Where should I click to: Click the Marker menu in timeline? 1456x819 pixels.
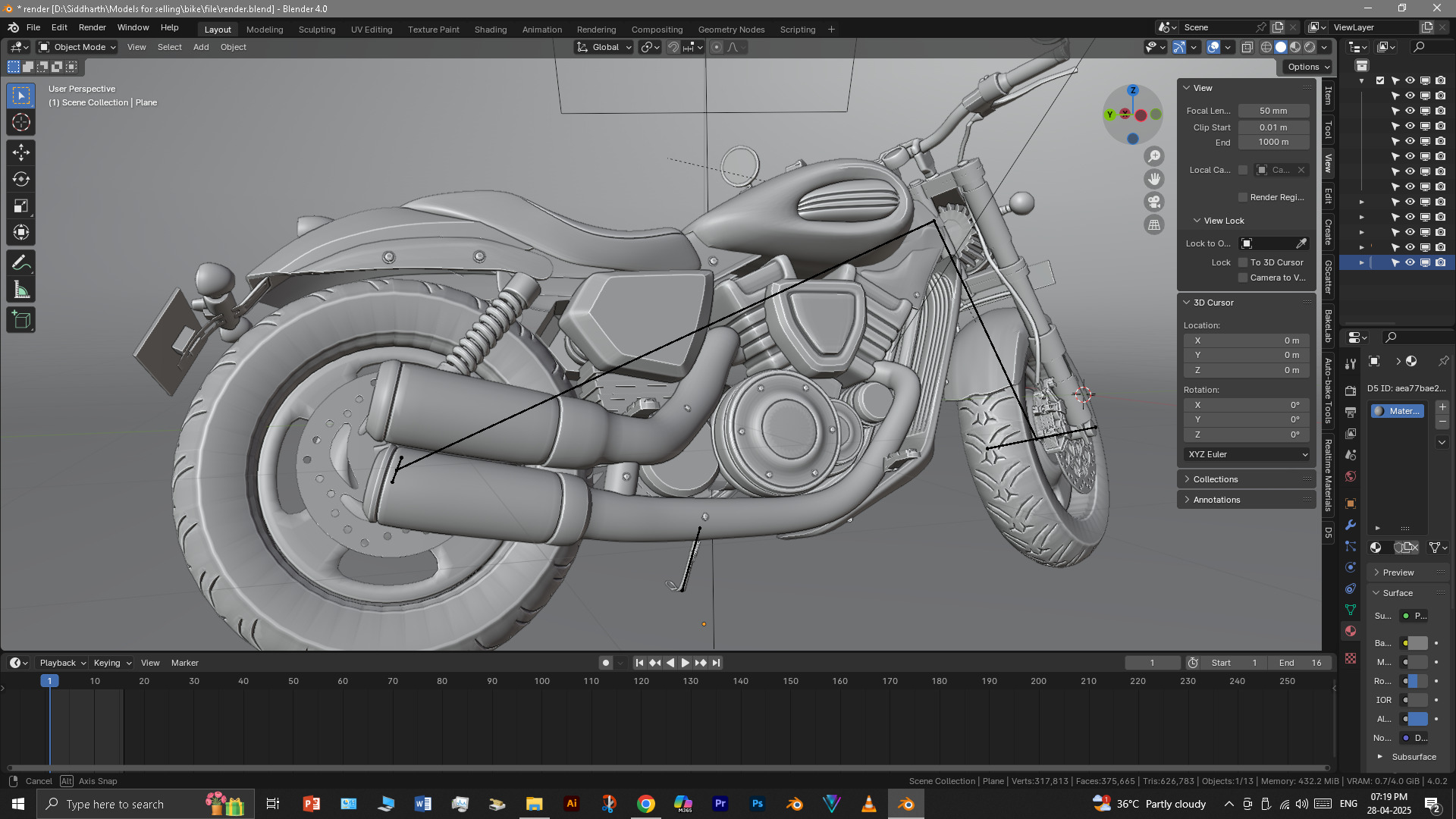pos(184,663)
